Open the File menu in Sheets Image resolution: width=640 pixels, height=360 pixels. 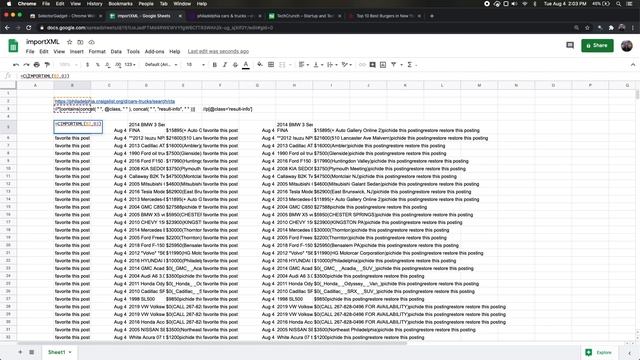tap(30, 51)
